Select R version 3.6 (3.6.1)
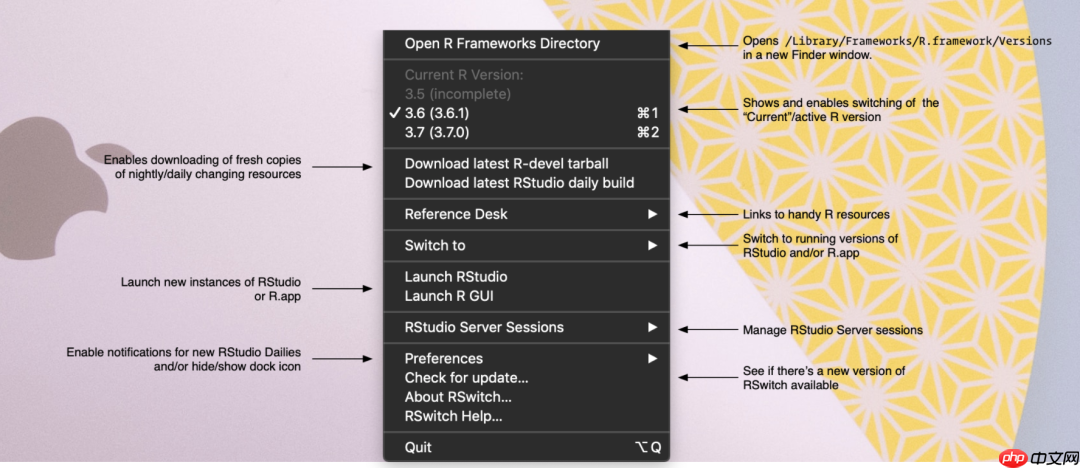1080x468 pixels. point(526,112)
